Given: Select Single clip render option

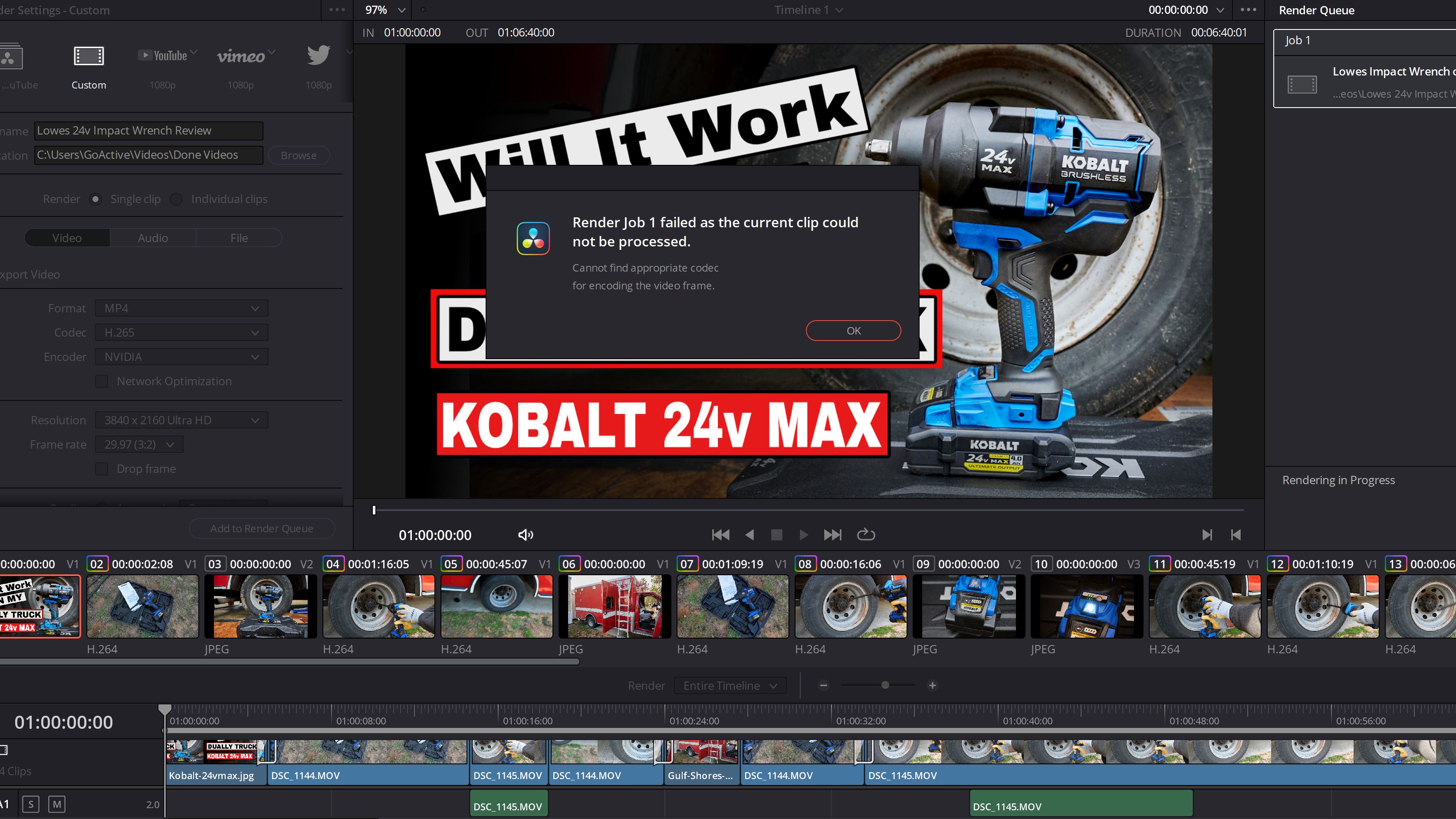Looking at the screenshot, I should tap(95, 199).
